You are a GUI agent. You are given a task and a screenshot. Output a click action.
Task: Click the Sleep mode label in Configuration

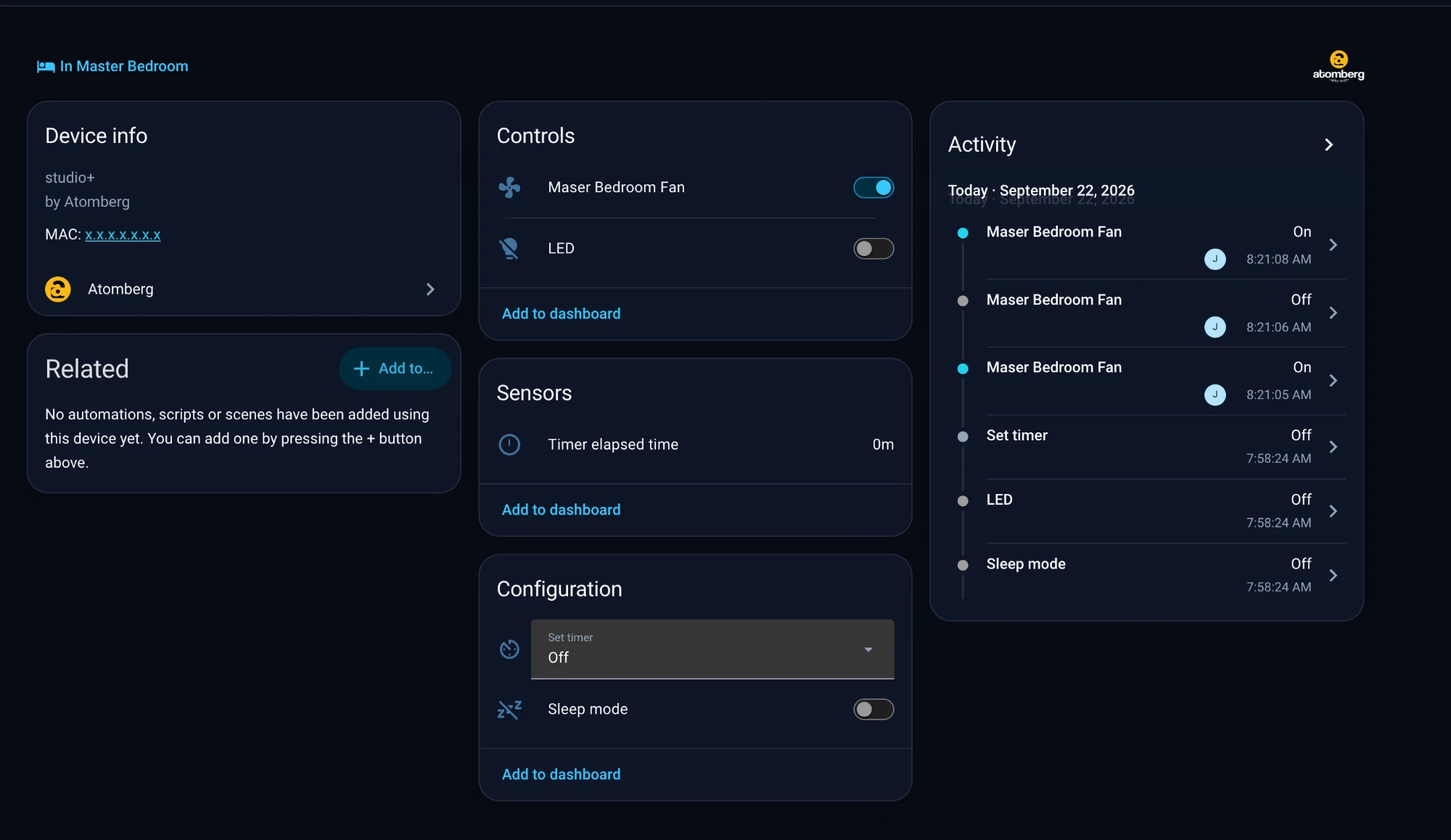coord(588,709)
